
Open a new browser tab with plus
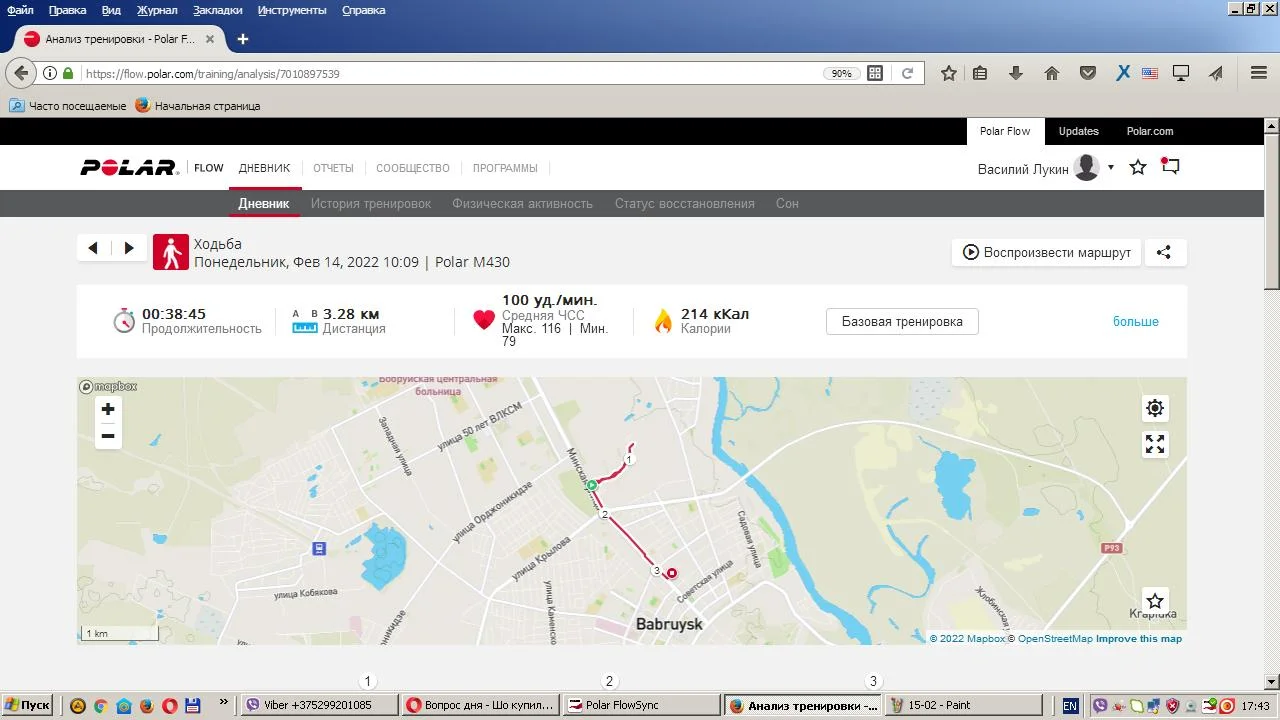click(242, 39)
